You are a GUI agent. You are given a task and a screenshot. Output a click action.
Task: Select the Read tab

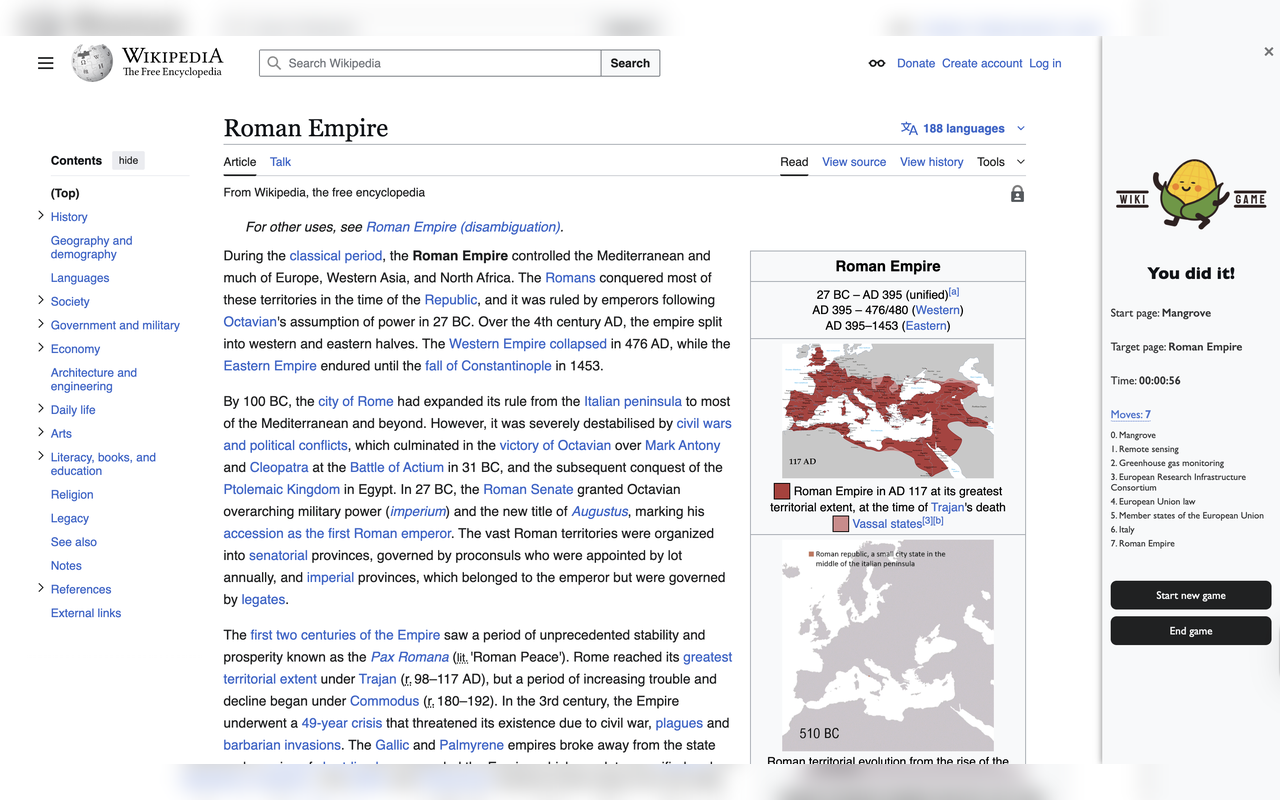pyautogui.click(x=794, y=162)
